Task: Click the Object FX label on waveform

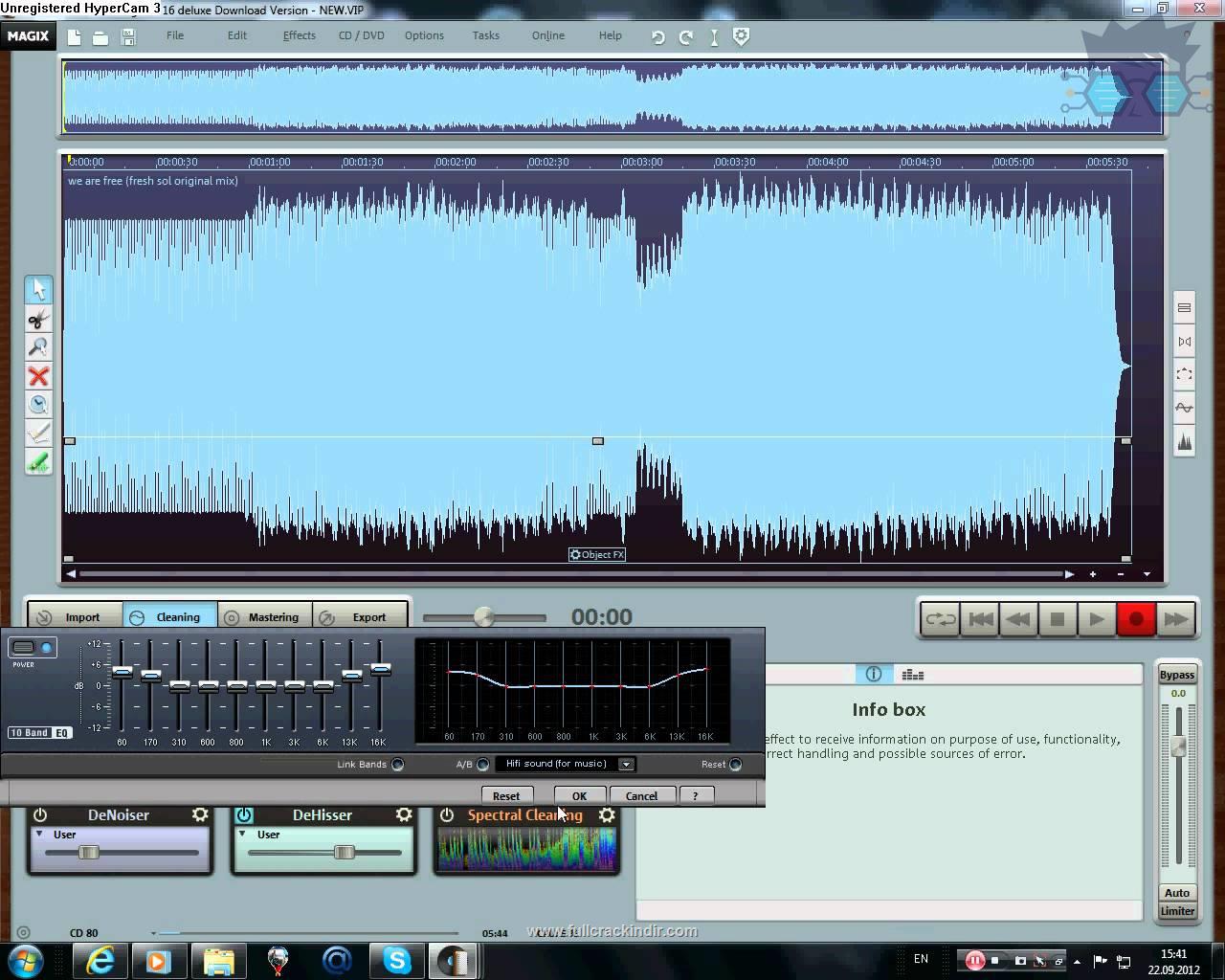Action: pyautogui.click(x=597, y=554)
